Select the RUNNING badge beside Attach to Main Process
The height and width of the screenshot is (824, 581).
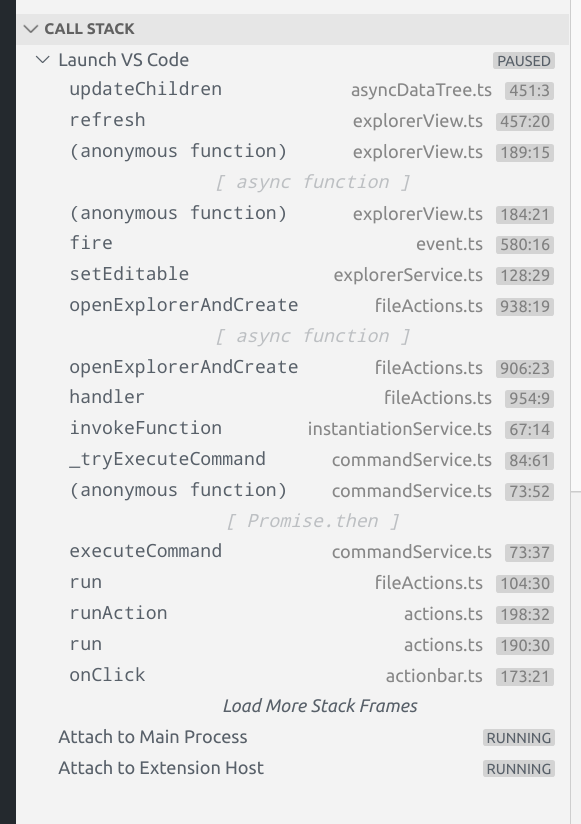tap(519, 738)
